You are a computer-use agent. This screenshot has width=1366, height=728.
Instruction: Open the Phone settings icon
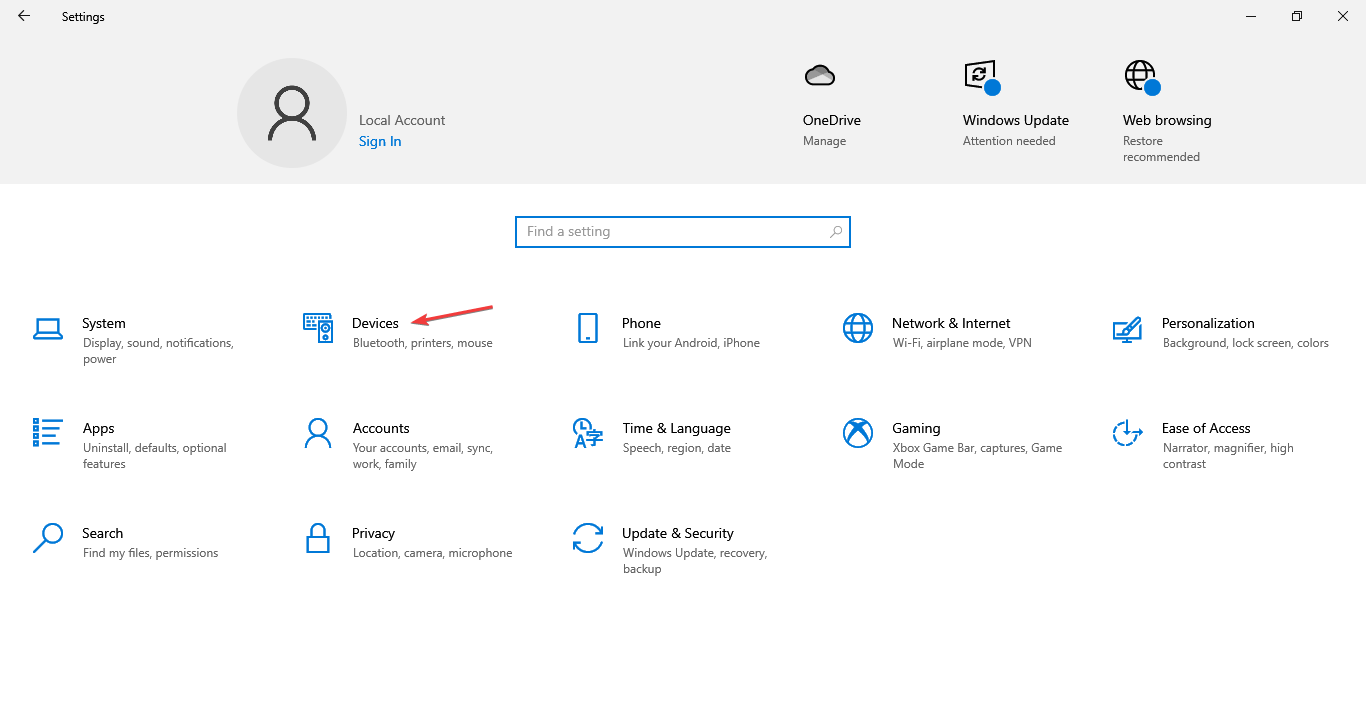[x=588, y=328]
